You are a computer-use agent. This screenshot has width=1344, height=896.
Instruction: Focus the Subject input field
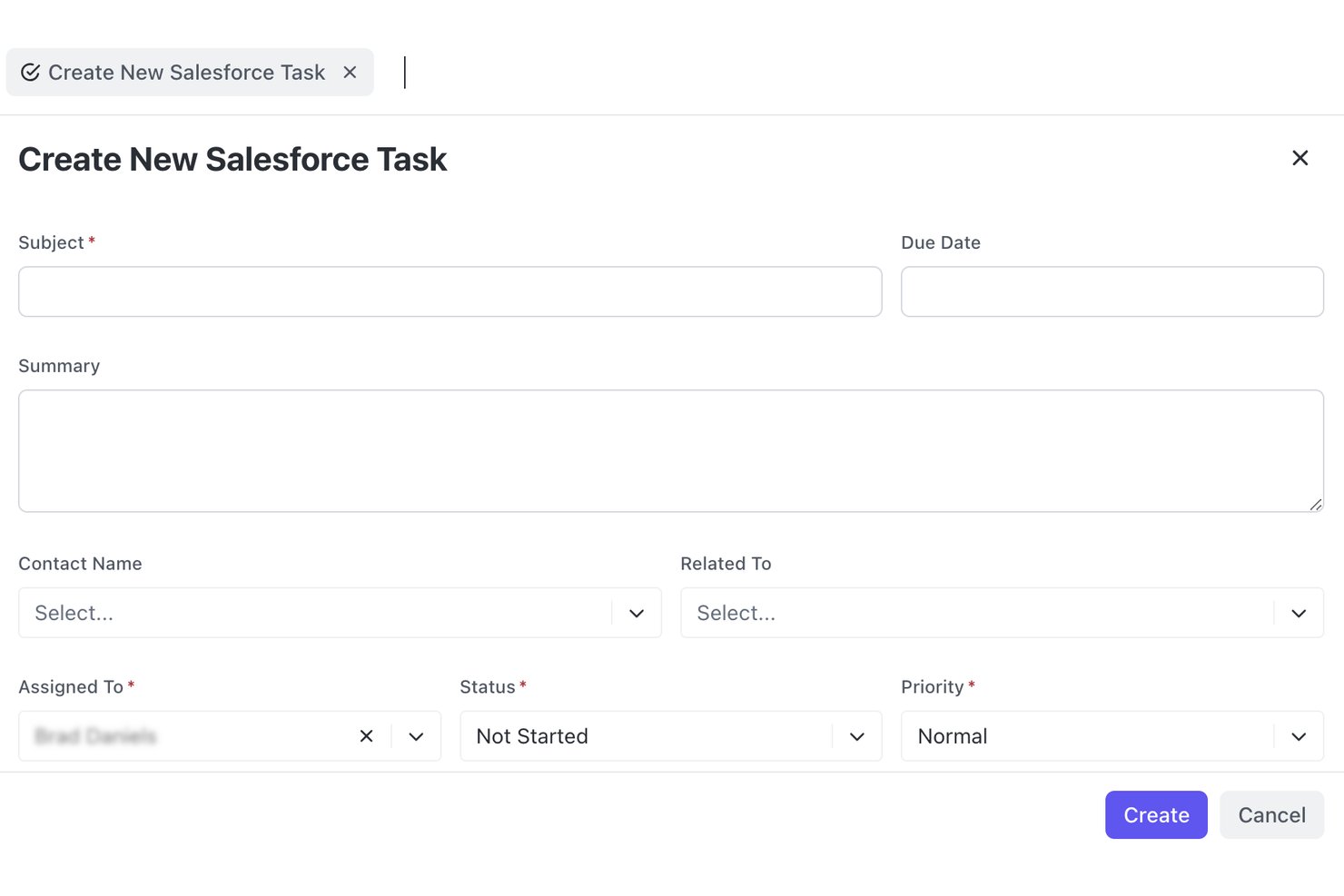pos(450,291)
